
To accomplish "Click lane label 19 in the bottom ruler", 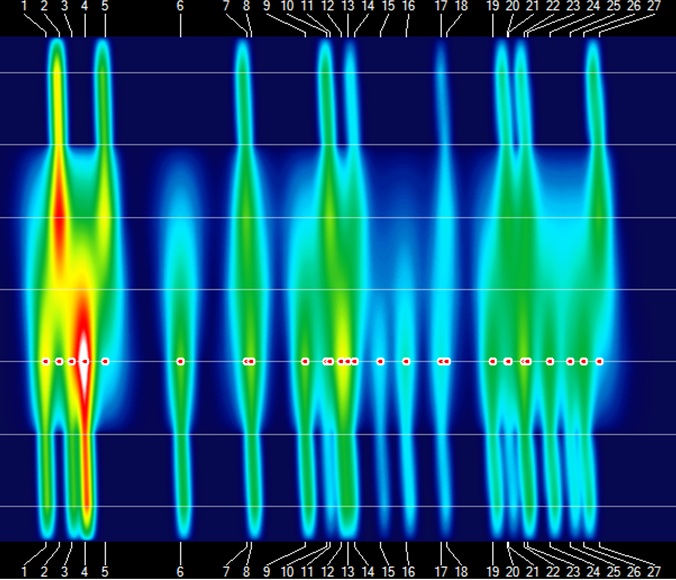I will click(492, 572).
